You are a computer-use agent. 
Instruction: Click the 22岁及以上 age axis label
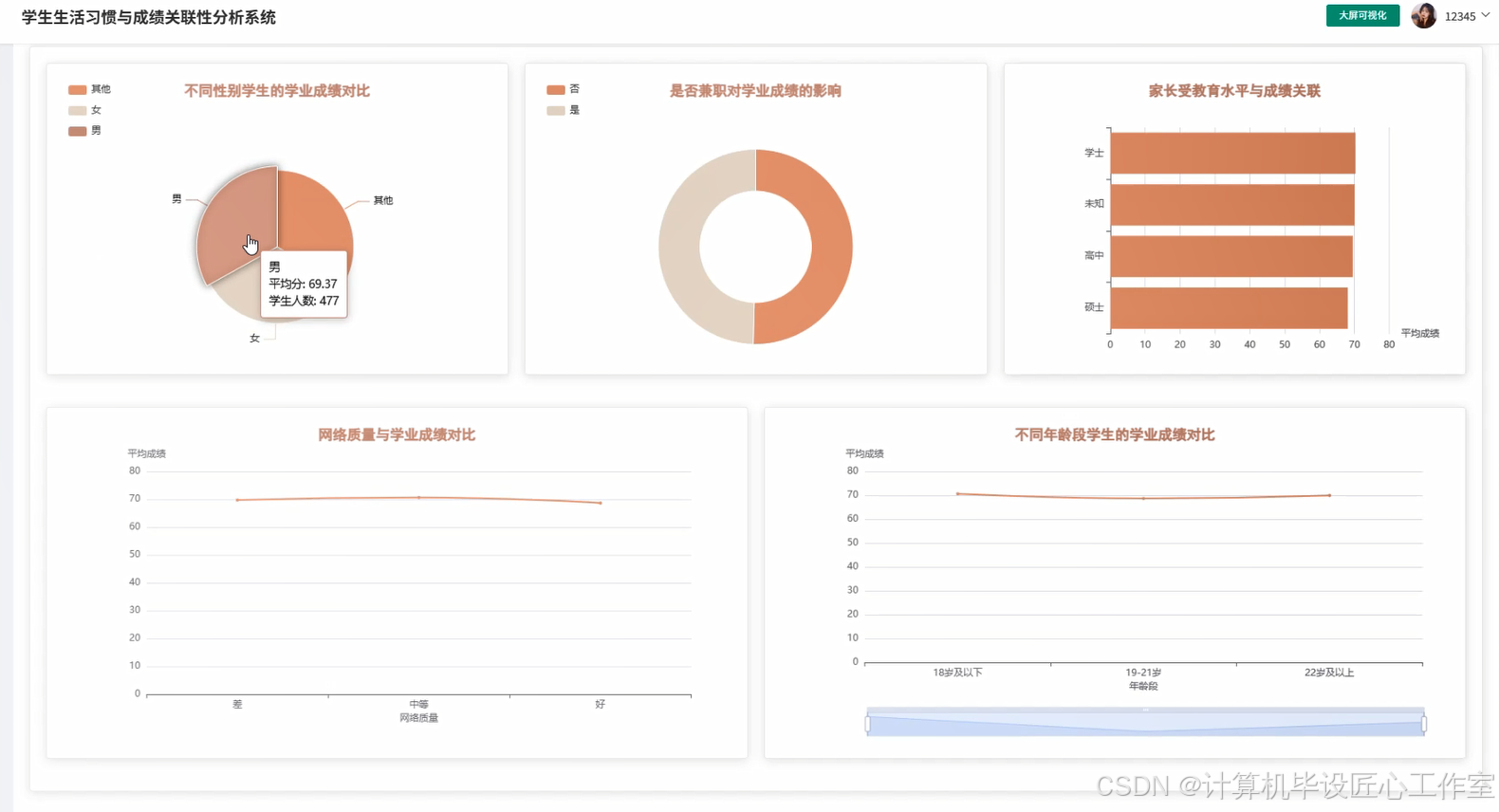pos(1329,673)
